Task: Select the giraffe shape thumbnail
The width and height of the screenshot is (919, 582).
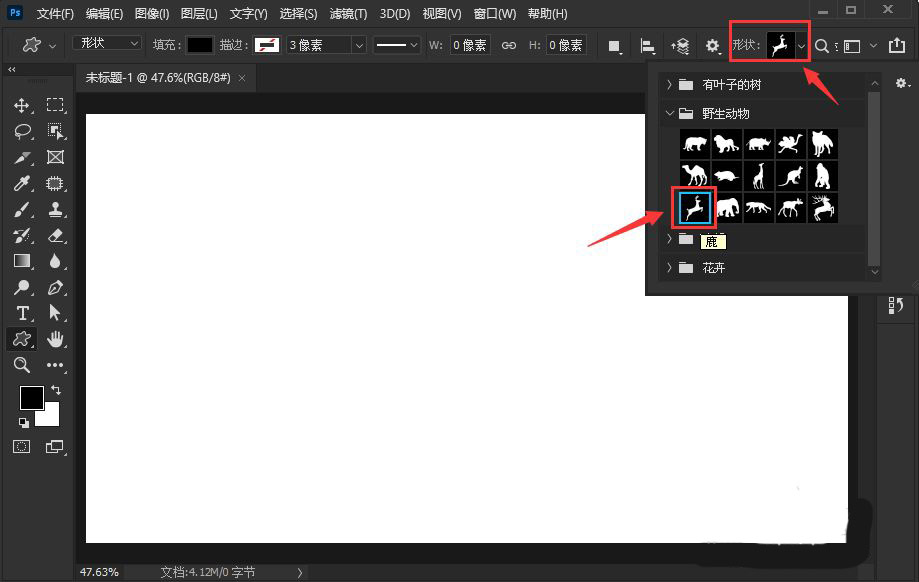Action: coord(759,176)
